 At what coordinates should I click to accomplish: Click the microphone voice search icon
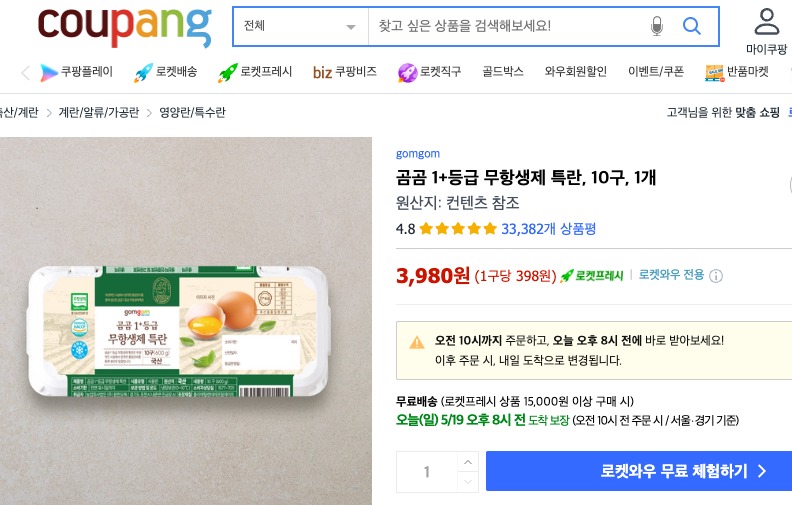click(x=657, y=26)
